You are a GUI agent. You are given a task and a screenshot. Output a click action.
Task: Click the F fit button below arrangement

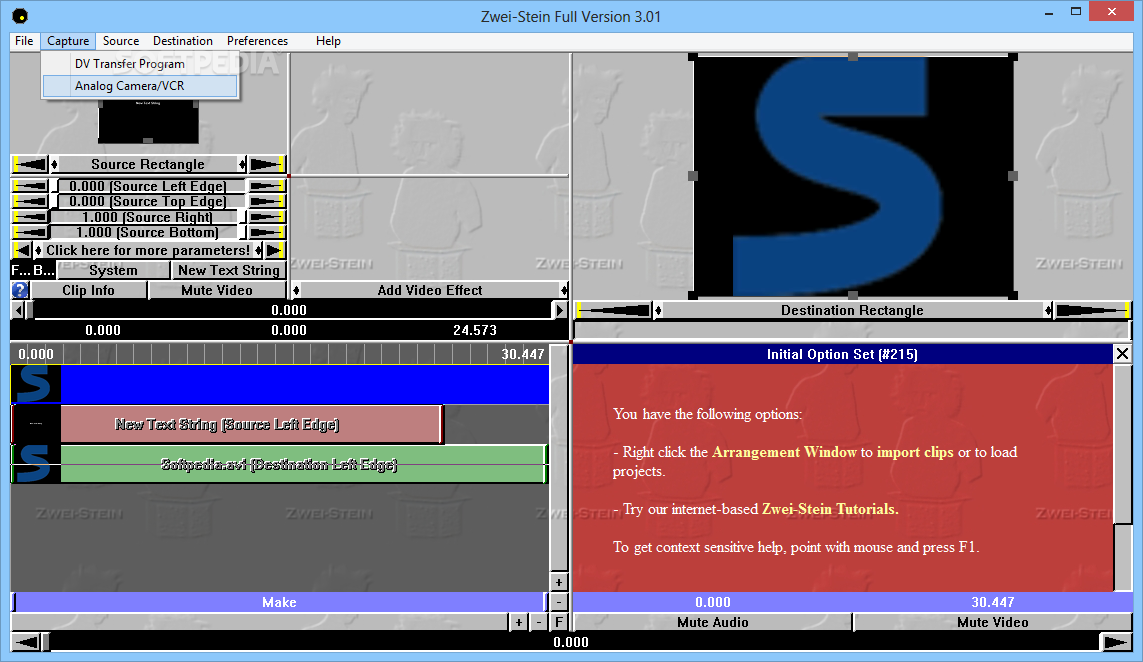click(x=558, y=622)
